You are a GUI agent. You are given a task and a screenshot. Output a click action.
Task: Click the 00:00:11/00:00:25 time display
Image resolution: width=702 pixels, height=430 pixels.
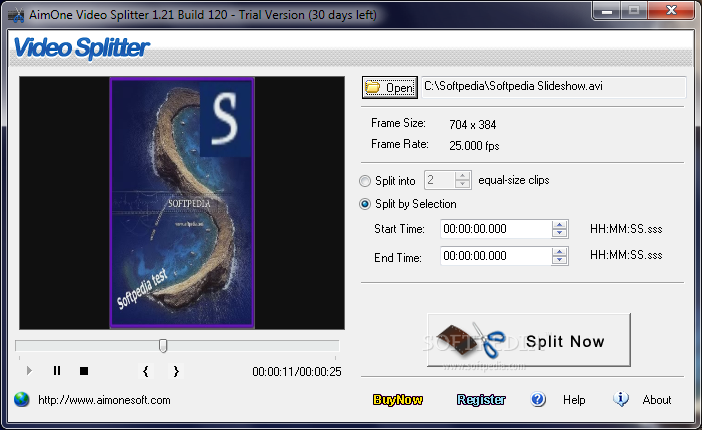(296, 372)
